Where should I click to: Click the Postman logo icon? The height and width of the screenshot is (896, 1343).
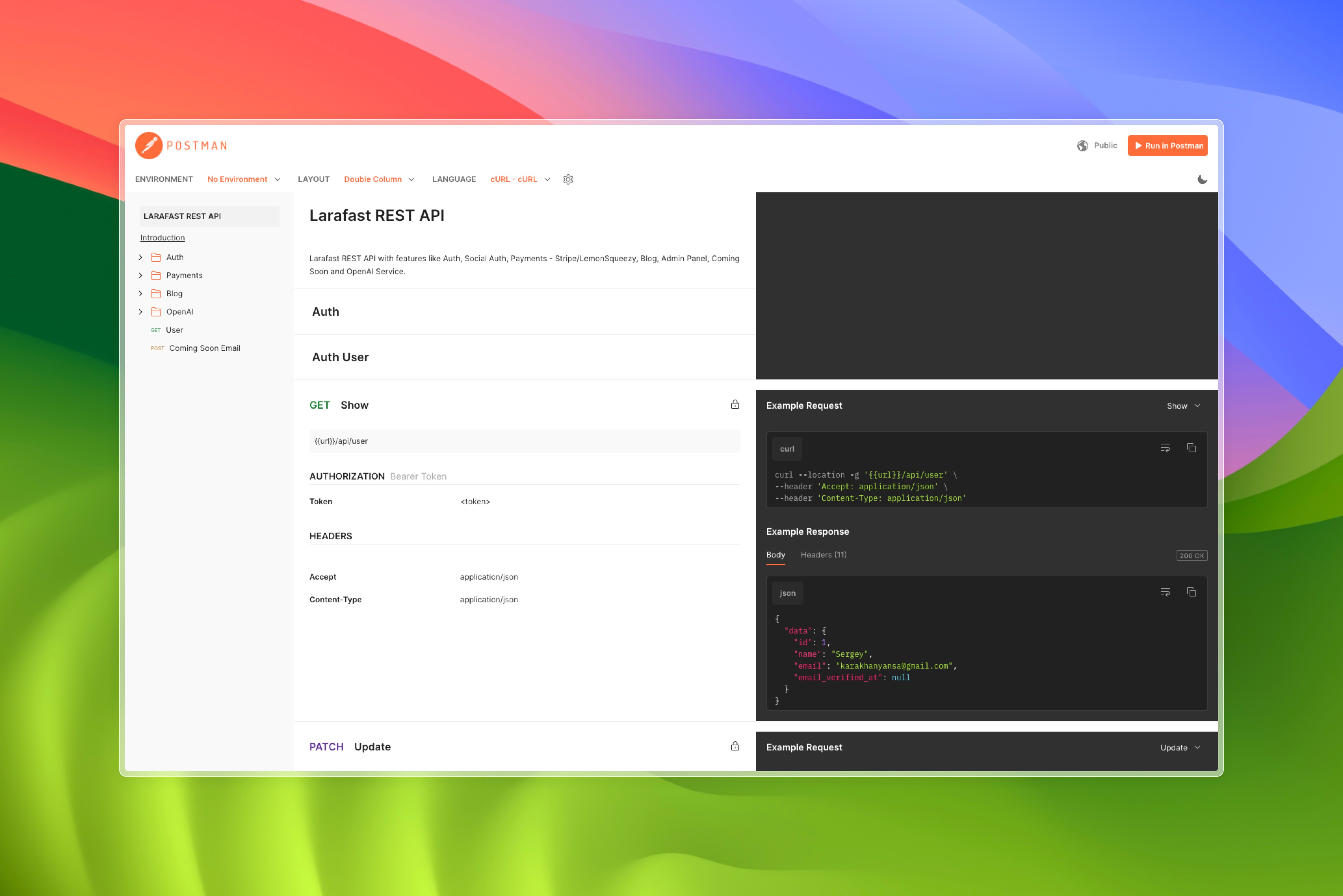pyautogui.click(x=149, y=145)
